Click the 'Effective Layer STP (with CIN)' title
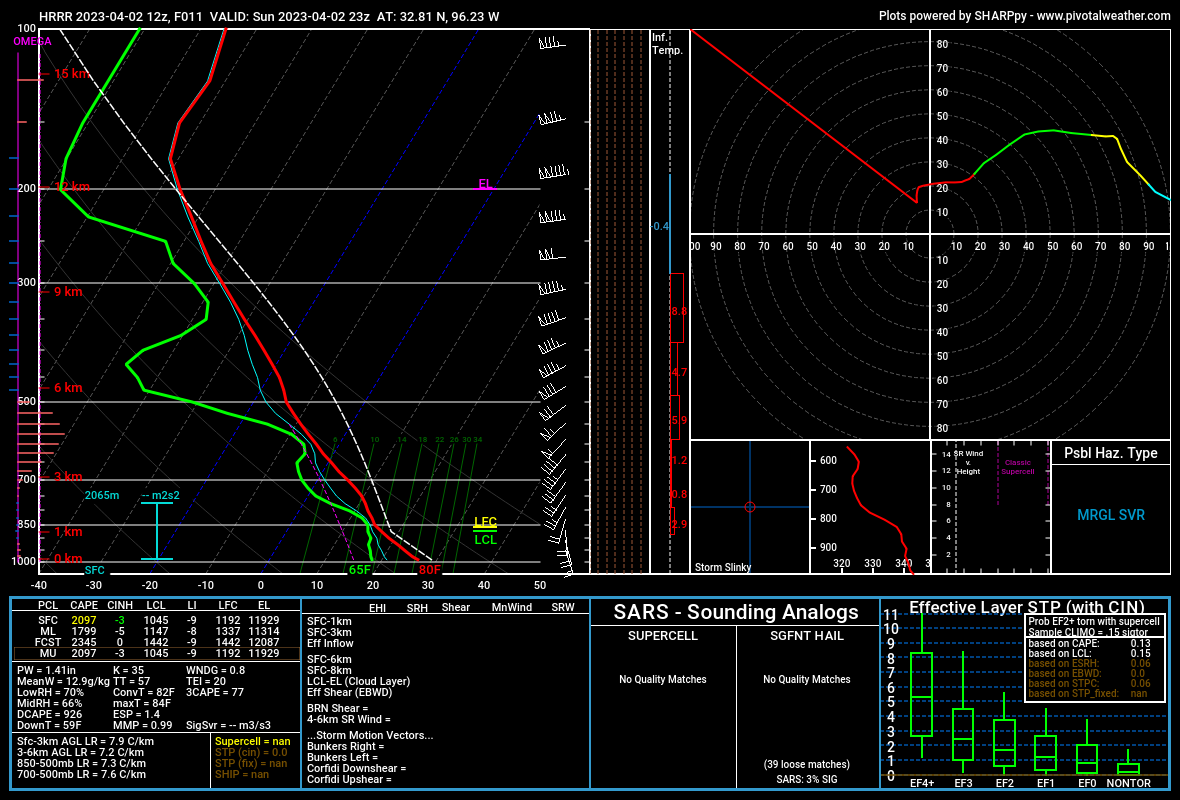Viewport: 1180px width, 800px height. click(1026, 607)
